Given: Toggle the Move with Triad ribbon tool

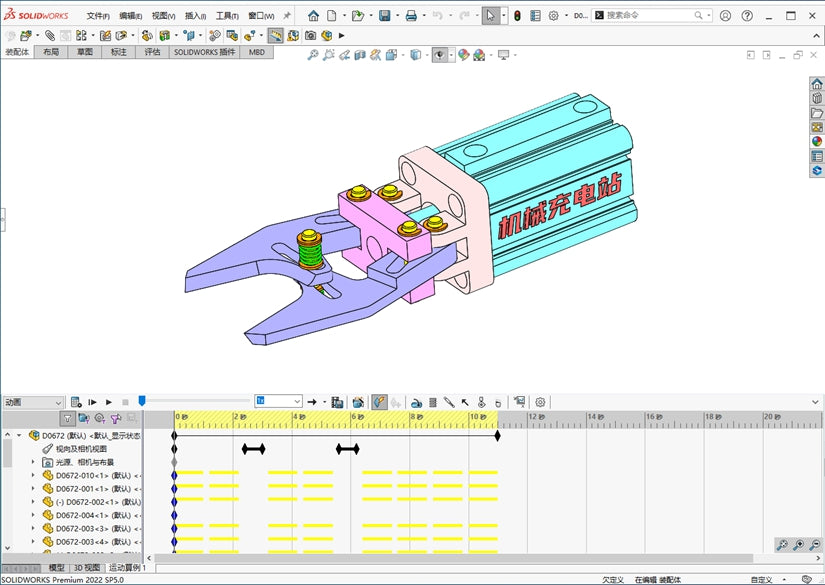Looking at the screenshot, I should [275, 35].
